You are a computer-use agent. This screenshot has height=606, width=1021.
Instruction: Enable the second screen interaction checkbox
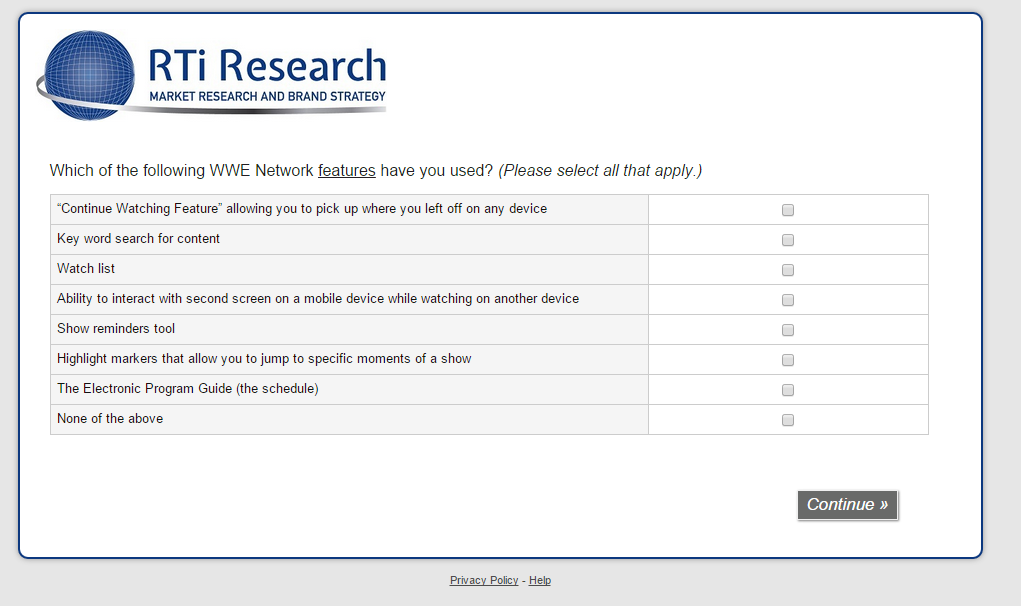tap(788, 299)
